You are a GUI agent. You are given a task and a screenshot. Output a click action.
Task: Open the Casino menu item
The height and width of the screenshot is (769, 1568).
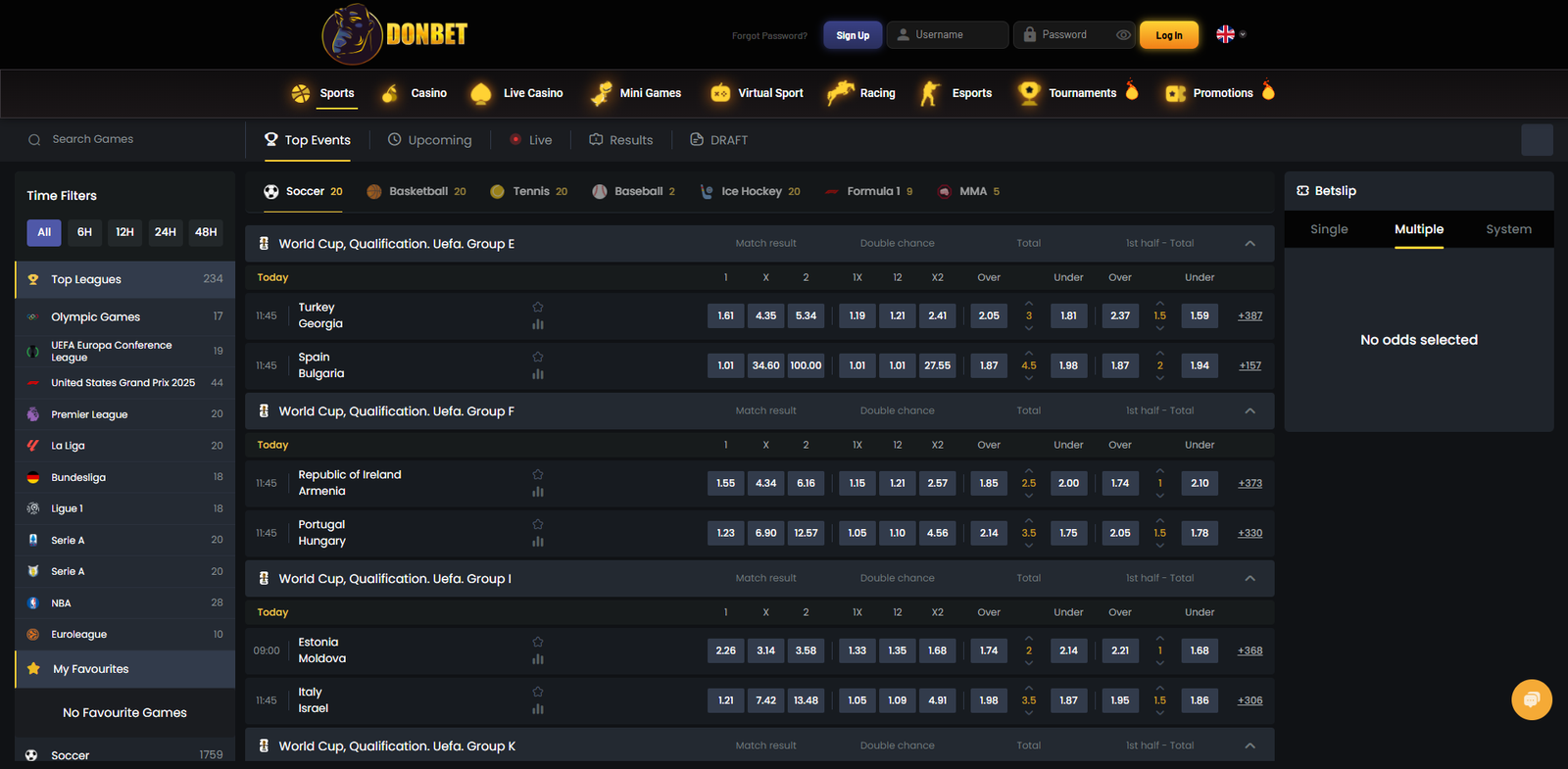coord(415,93)
